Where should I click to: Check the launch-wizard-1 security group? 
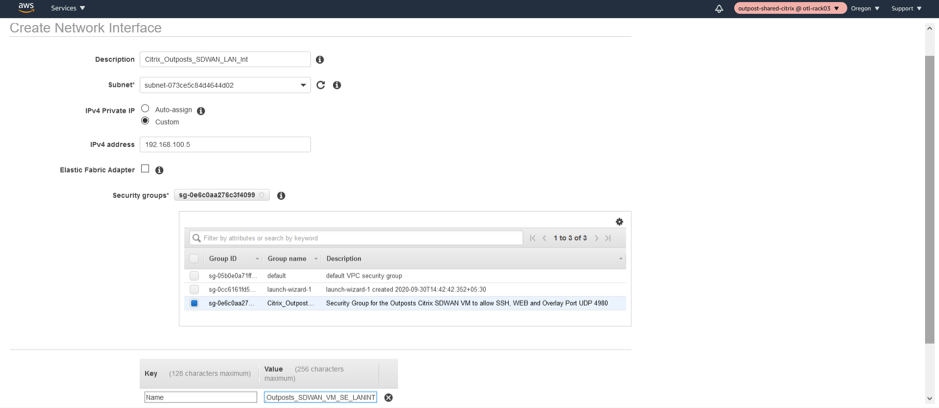[194, 289]
